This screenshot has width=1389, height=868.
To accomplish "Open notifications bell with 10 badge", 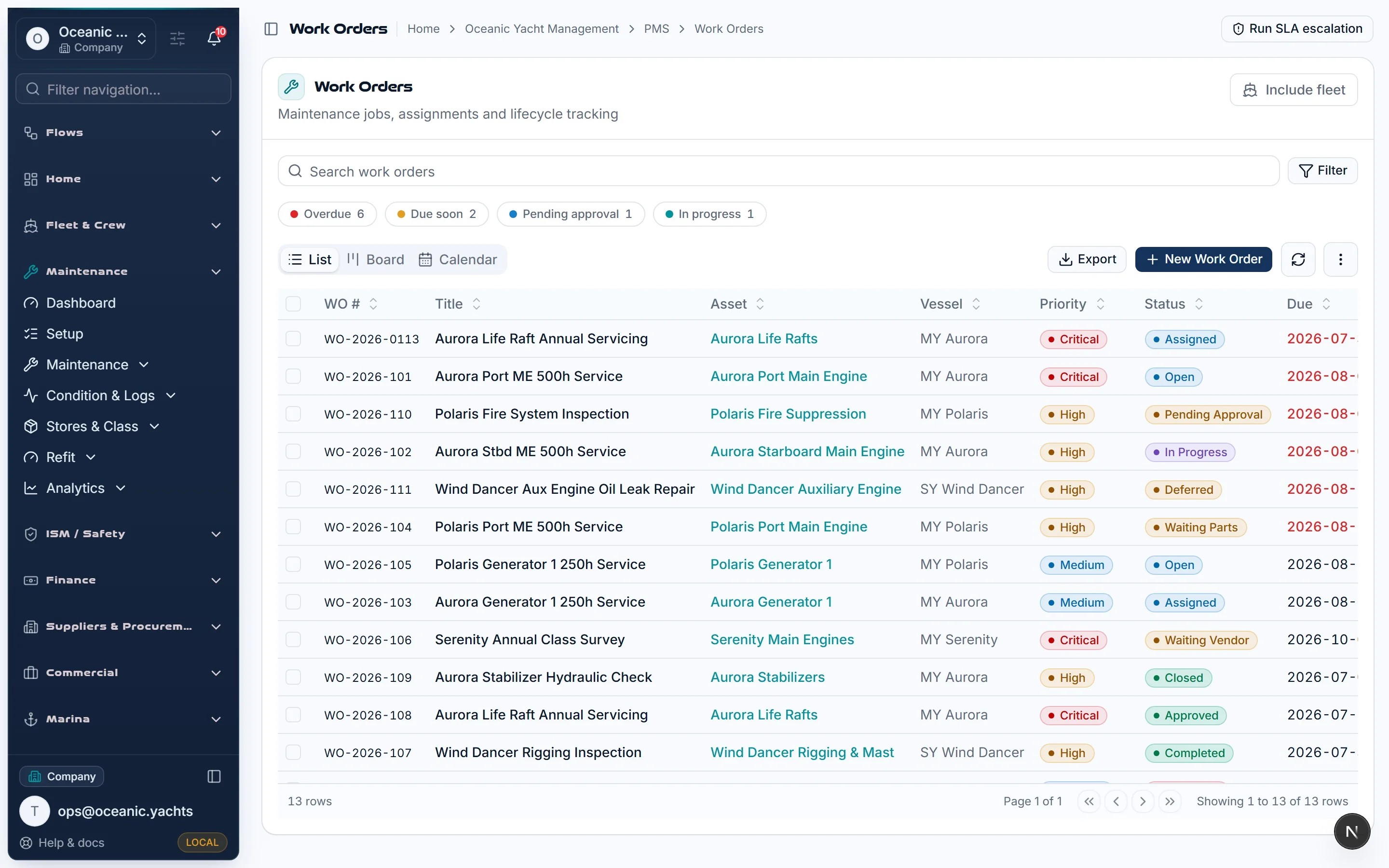I will [214, 38].
